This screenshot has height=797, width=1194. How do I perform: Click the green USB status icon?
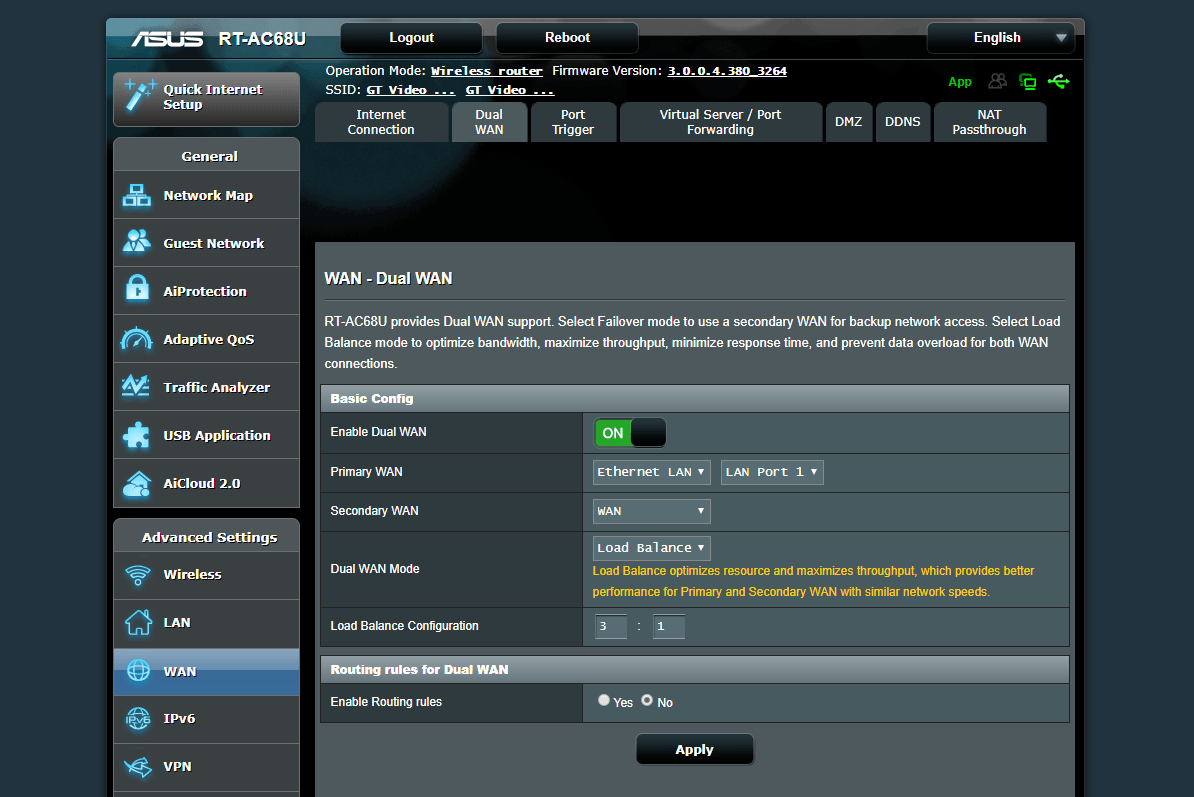click(1058, 81)
